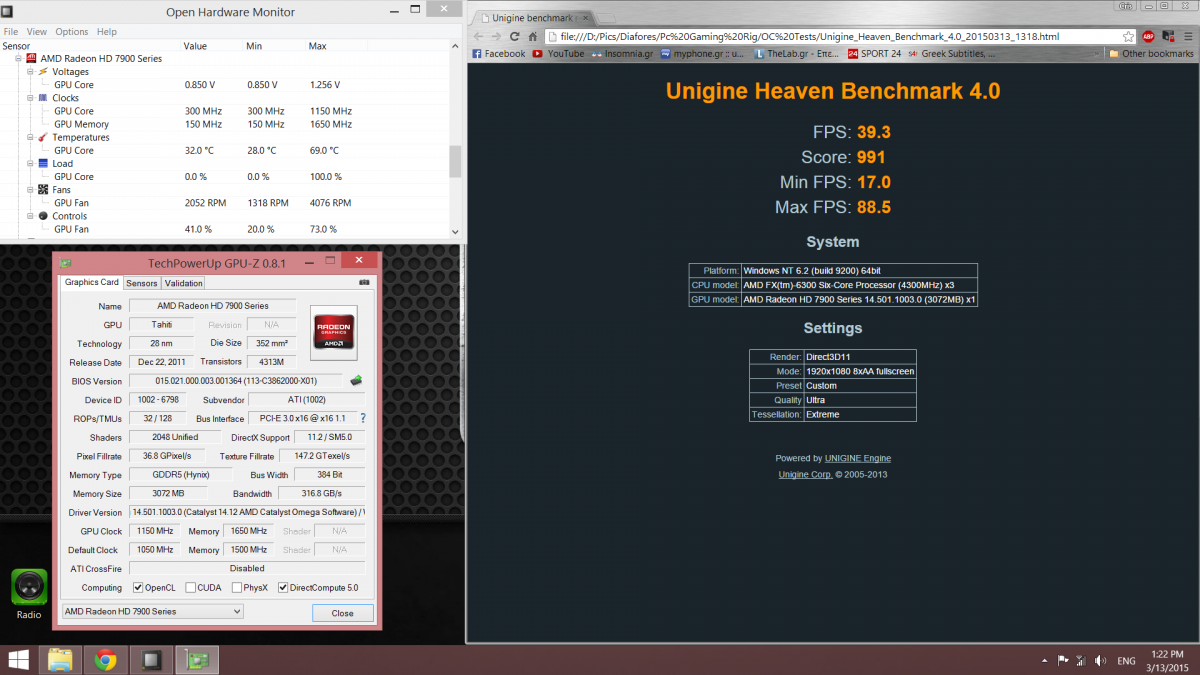This screenshot has height=675, width=1200.
Task: Open the Unigine Corp. link
Action: click(805, 474)
